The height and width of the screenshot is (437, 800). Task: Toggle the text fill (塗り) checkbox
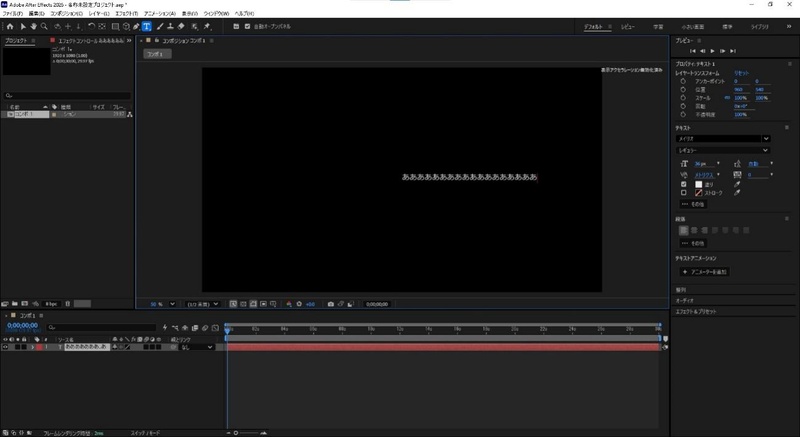coord(684,184)
